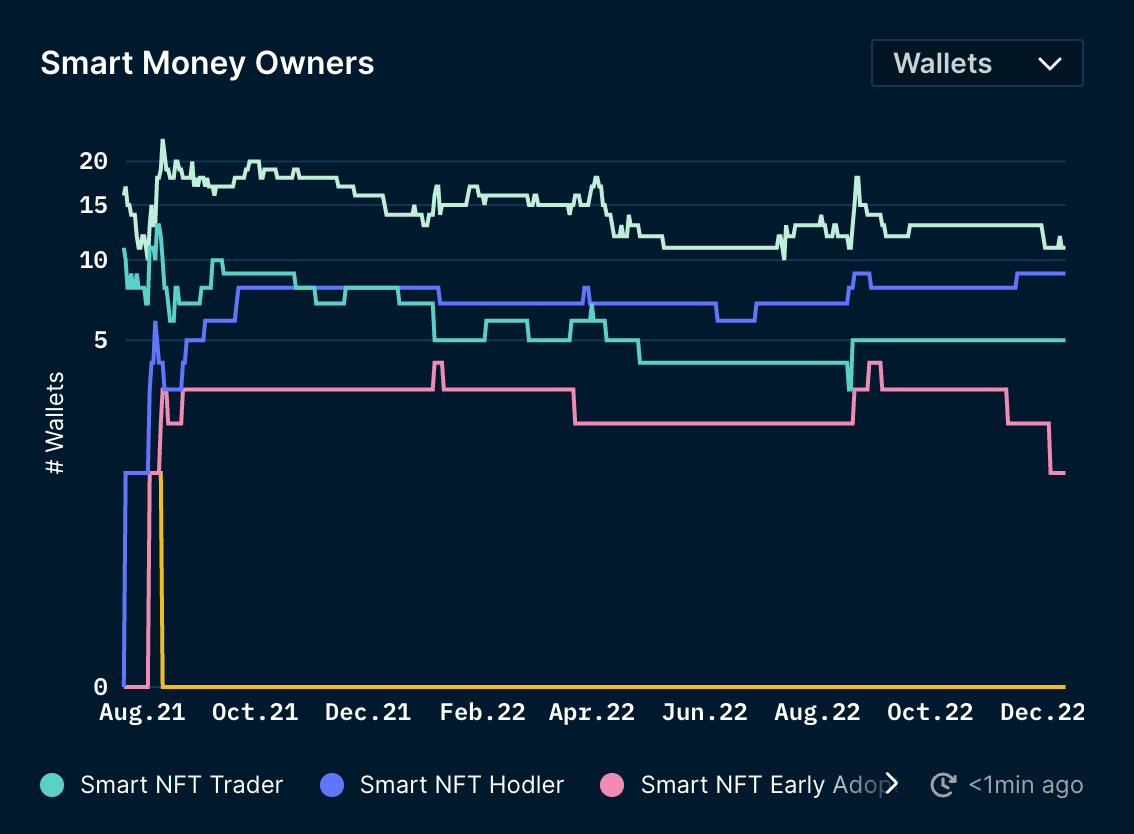The image size is (1134, 834).
Task: Click the refresh clock icon
Action: (x=942, y=785)
